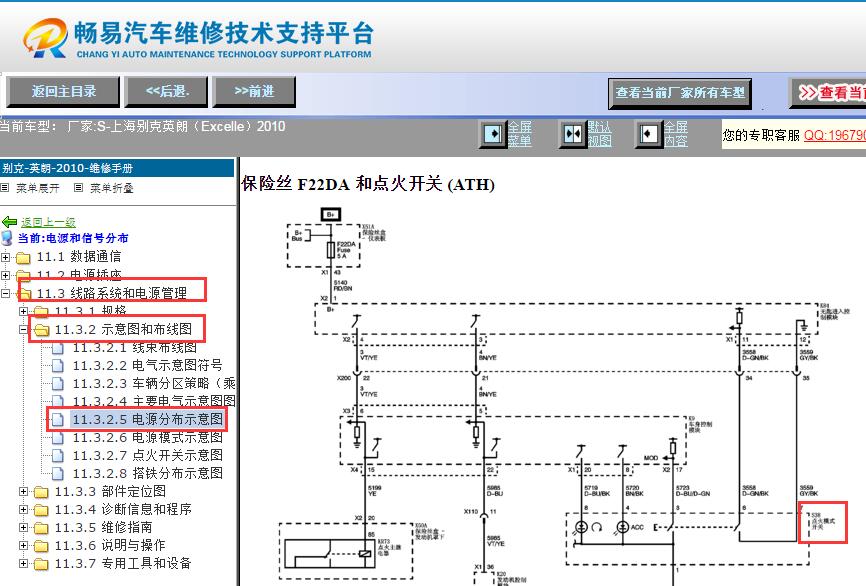Screen dimensions: 866x586
Task: Select 11.3.2 示意图和布线图 folder
Action: point(123,330)
